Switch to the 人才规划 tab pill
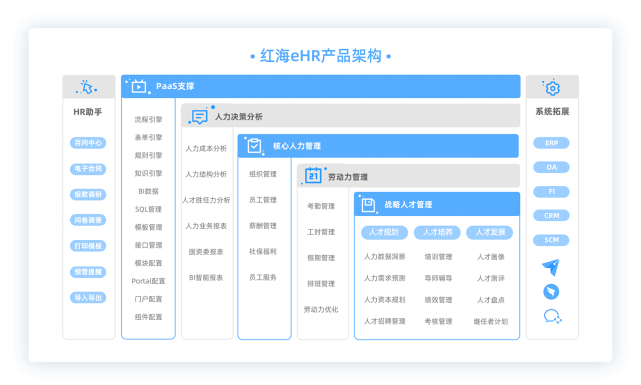641x385 pixels. pos(384,232)
